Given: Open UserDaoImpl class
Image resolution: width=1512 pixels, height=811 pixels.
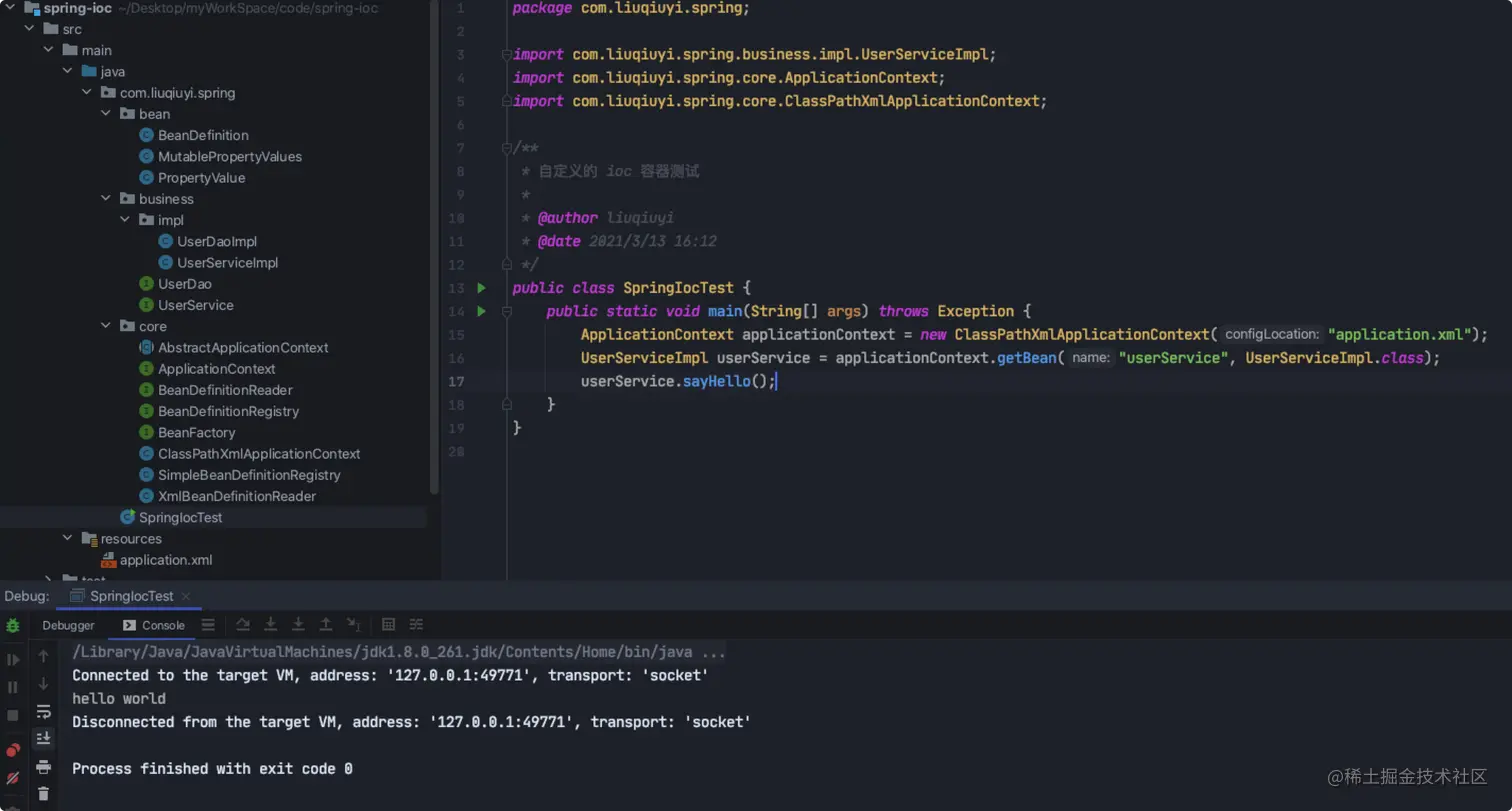Looking at the screenshot, I should coord(207,241).
